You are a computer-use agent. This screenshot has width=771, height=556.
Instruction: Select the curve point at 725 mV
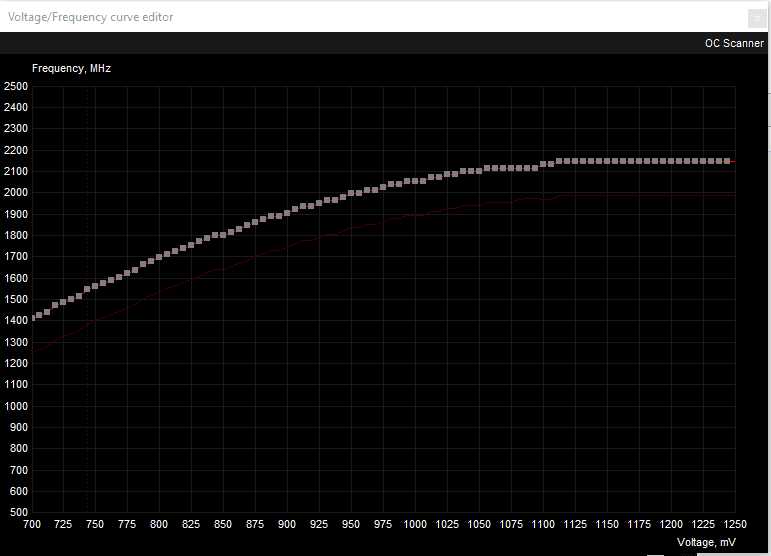pyautogui.click(x=63, y=302)
